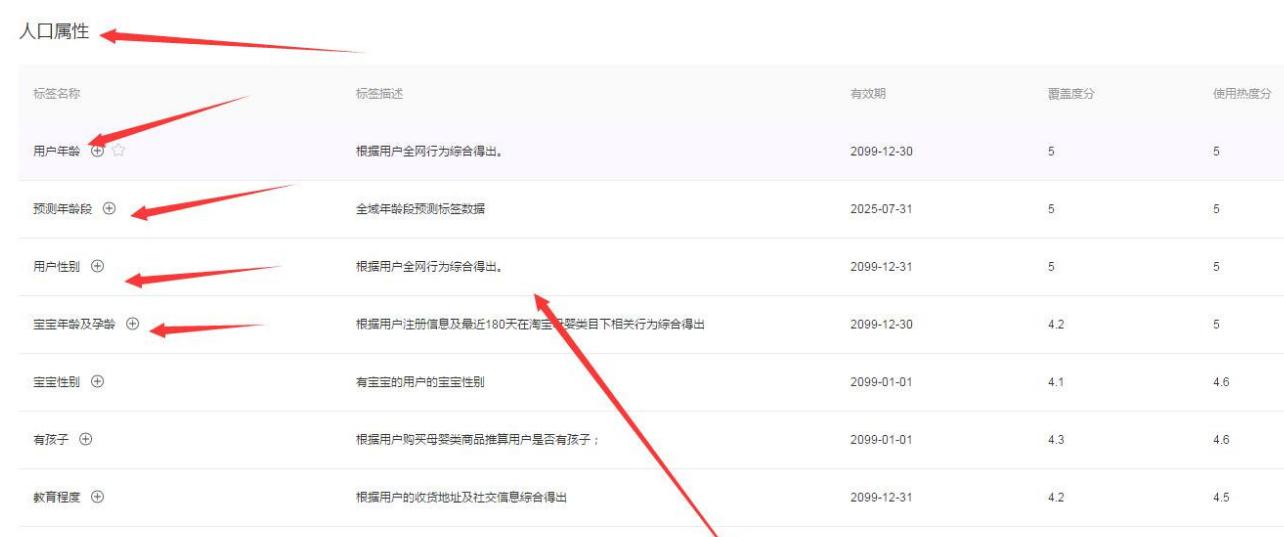Click 用户年龄 row date 2099-12-30

881,152
